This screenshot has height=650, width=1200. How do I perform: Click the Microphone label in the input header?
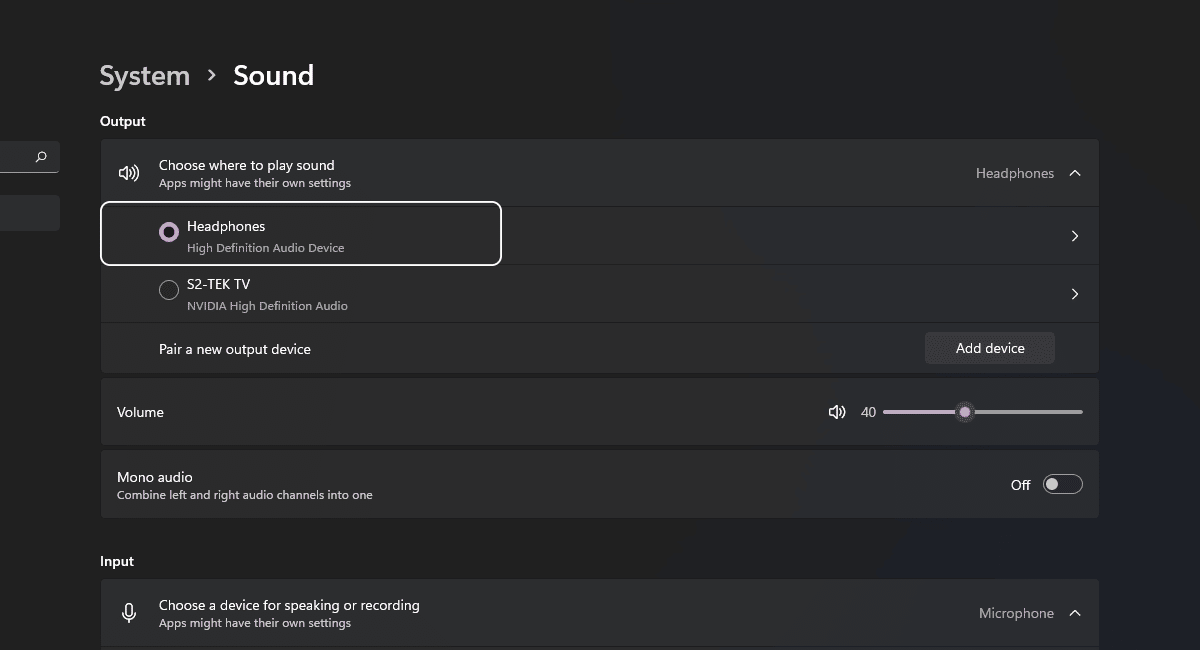[1015, 613]
